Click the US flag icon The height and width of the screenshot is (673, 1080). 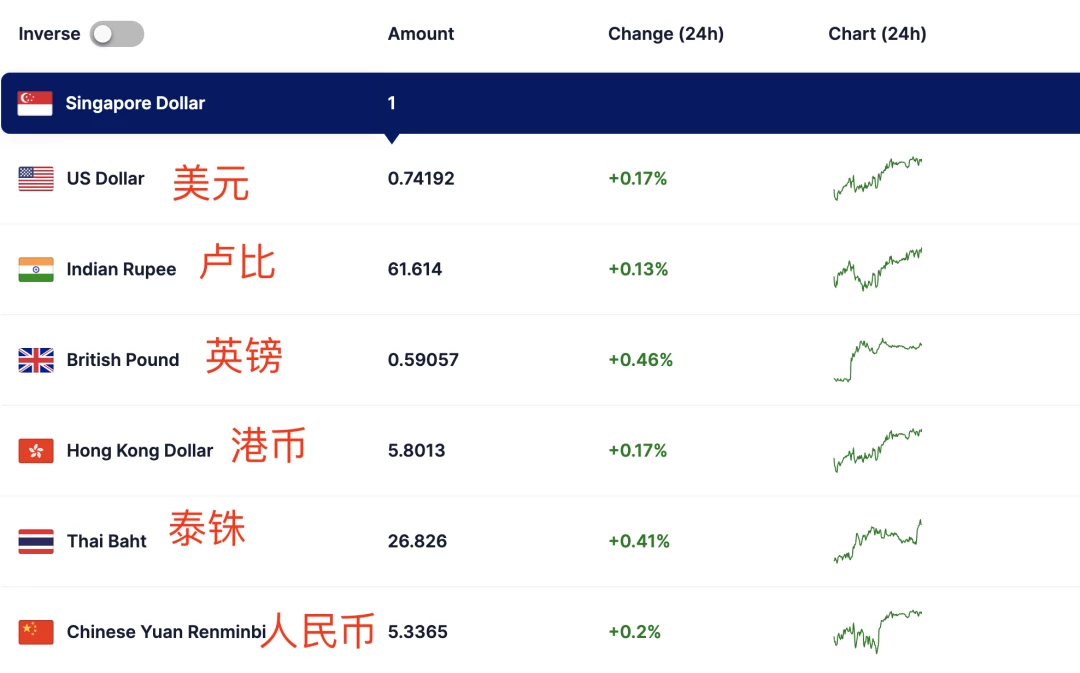pos(36,179)
